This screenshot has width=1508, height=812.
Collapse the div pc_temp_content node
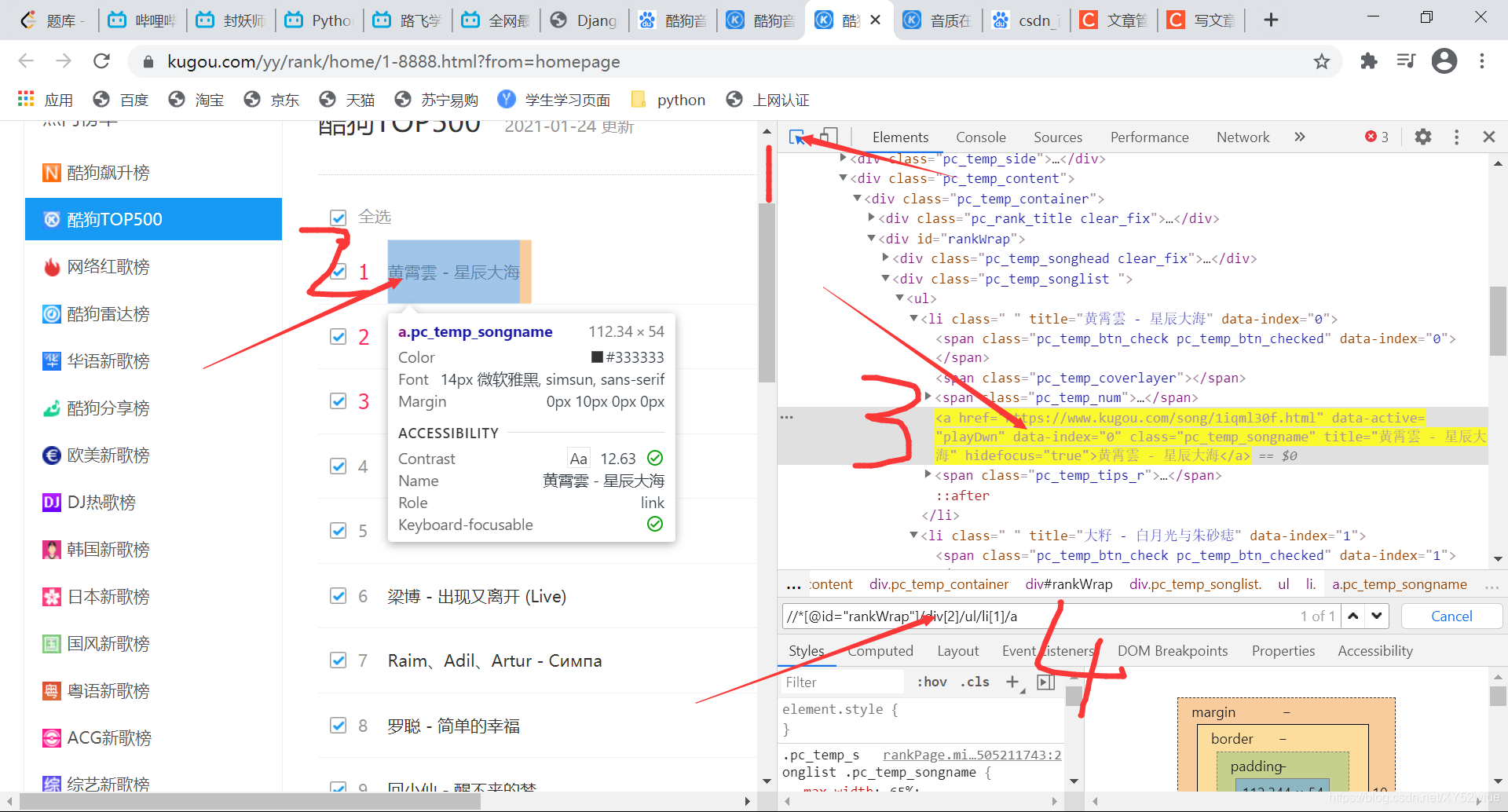coord(843,178)
